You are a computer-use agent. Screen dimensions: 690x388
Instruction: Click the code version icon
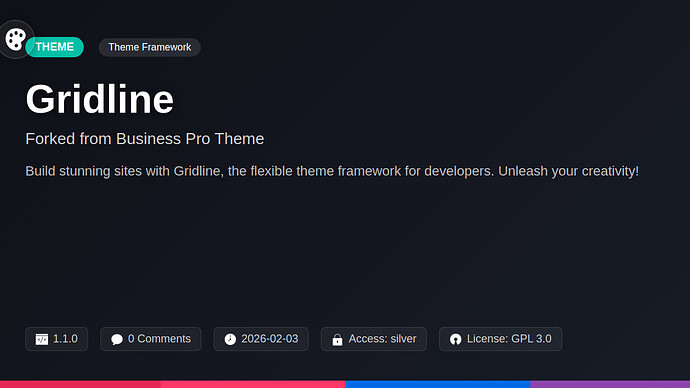click(42, 339)
